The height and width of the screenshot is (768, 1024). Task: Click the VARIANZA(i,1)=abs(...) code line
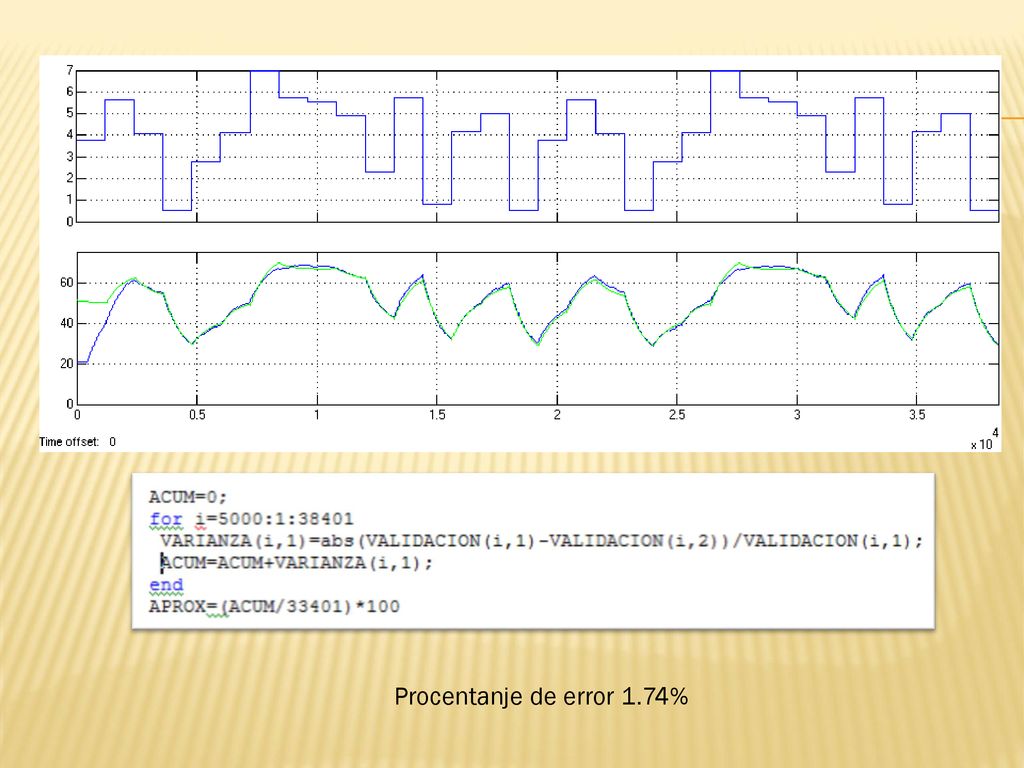click(x=541, y=541)
